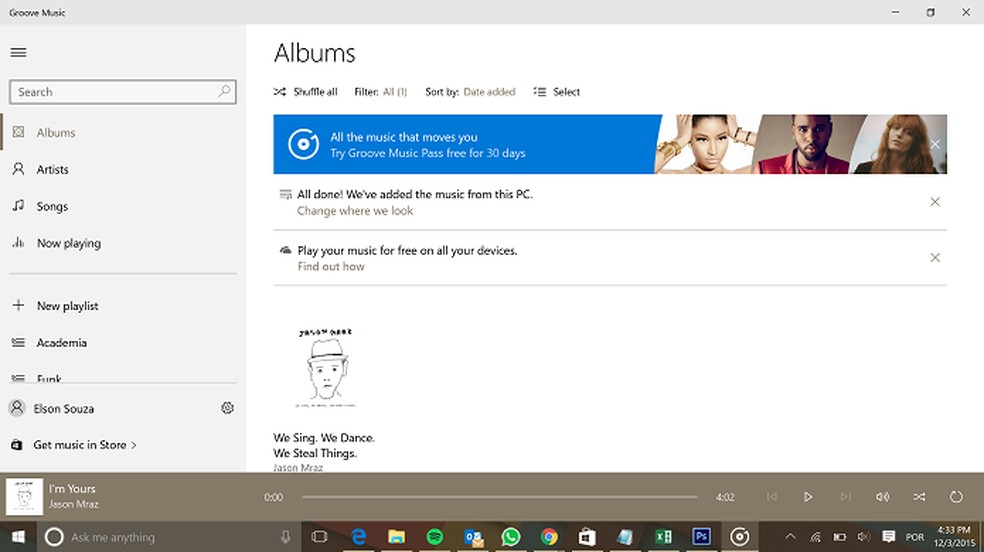Skip to previous track
984x552 pixels.
772,497
